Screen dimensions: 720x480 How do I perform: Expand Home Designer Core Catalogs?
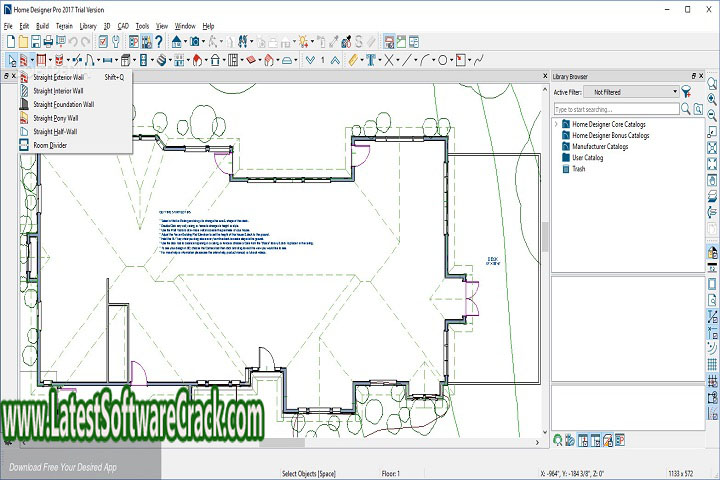pos(558,123)
